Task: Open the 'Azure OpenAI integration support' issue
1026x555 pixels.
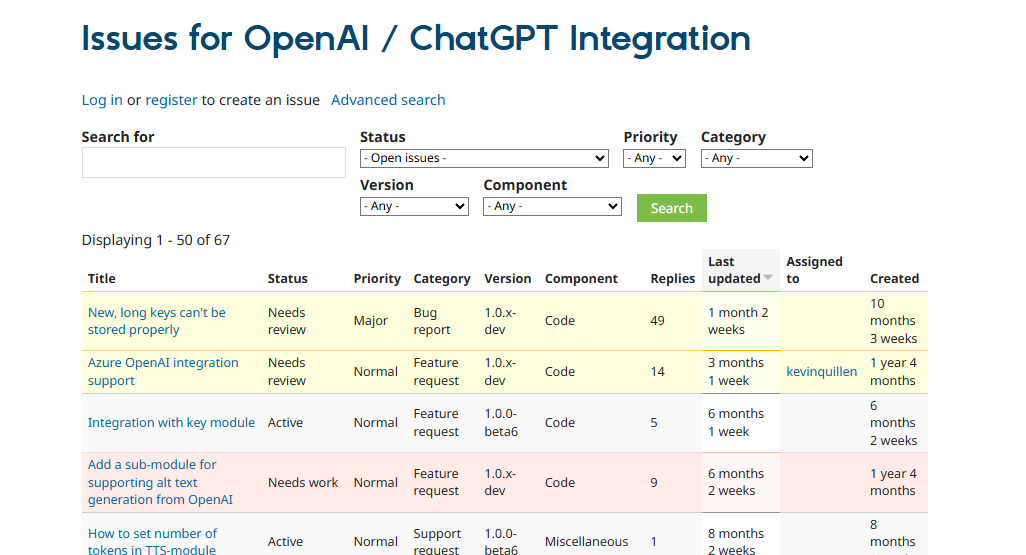Action: pos(163,372)
